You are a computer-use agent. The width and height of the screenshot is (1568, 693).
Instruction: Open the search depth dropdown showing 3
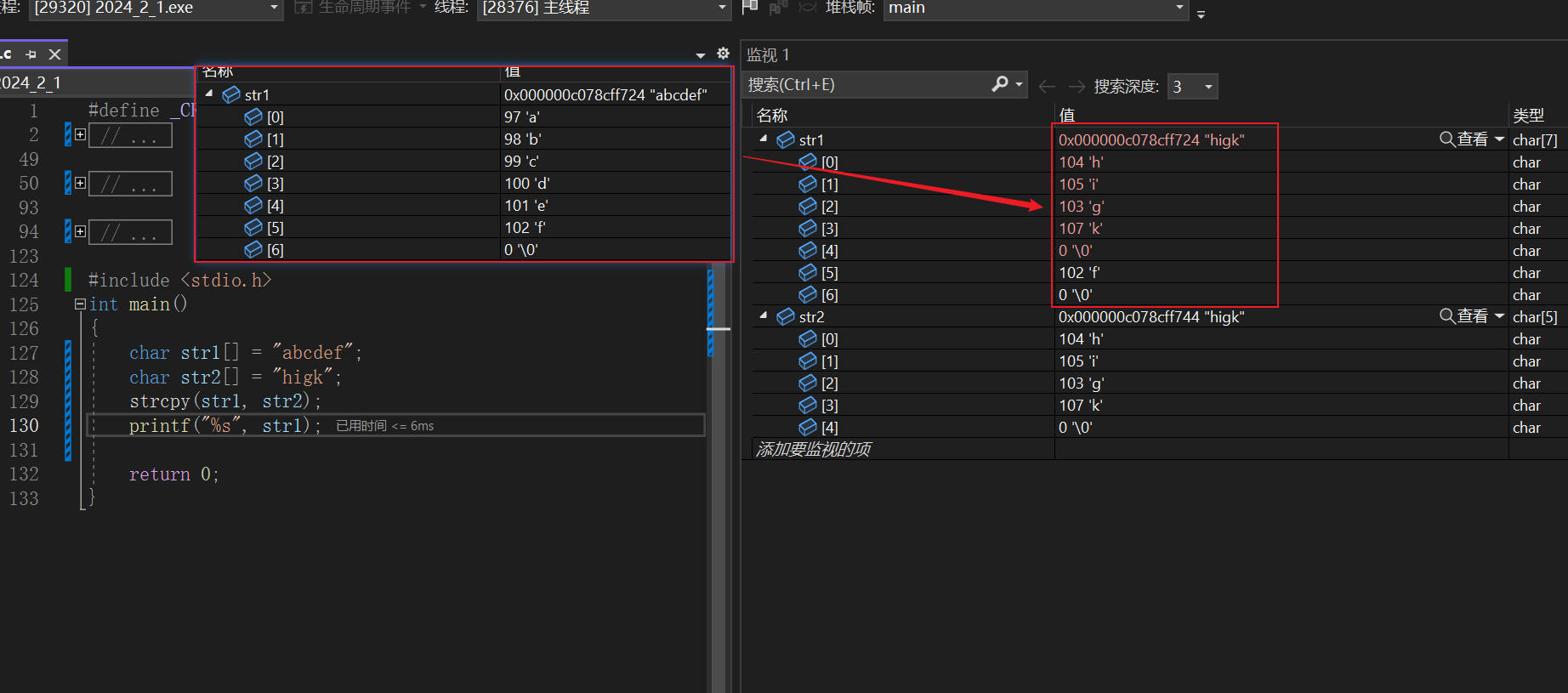(x=1192, y=86)
